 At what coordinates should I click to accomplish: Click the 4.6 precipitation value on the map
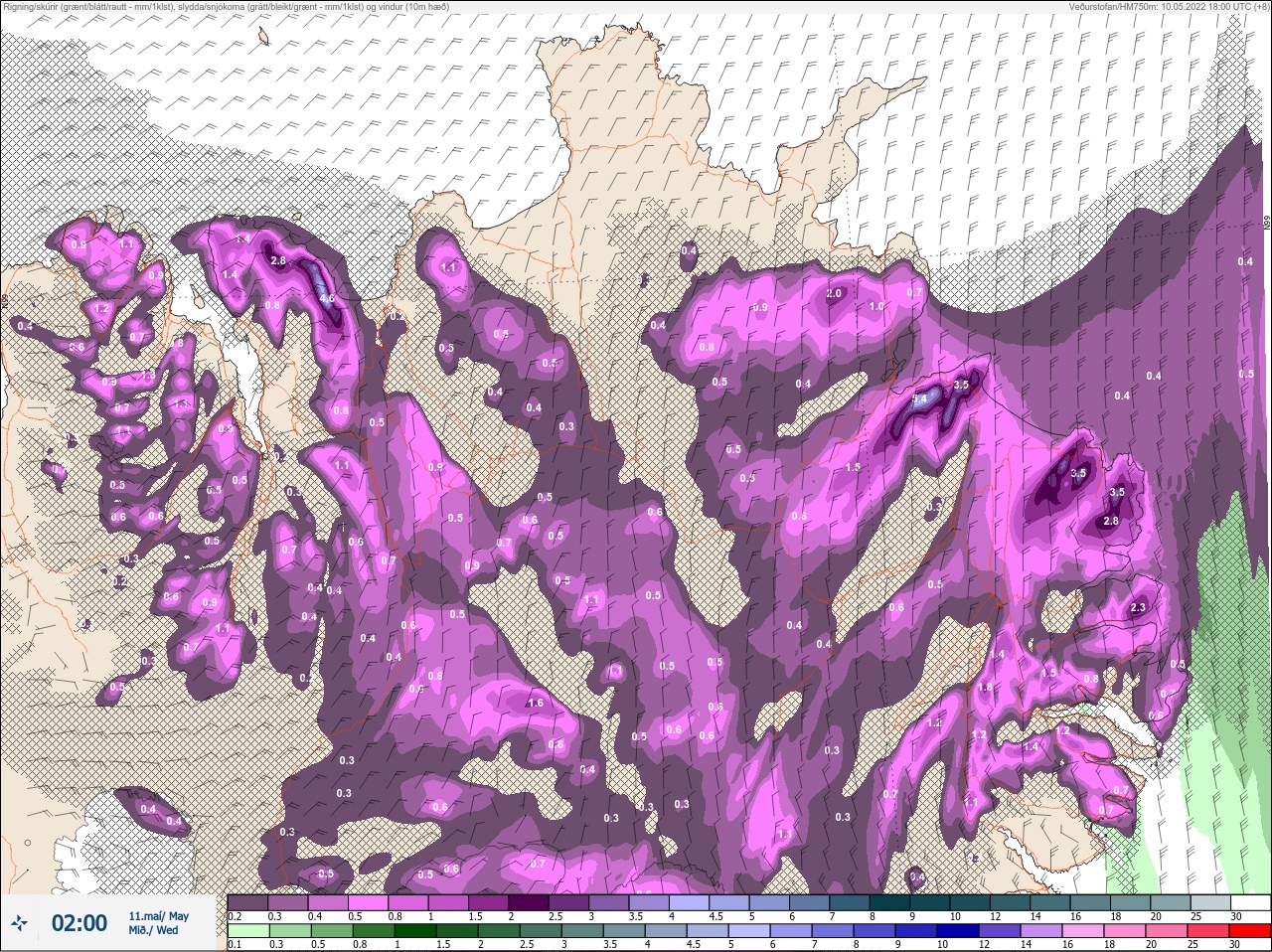(x=327, y=298)
